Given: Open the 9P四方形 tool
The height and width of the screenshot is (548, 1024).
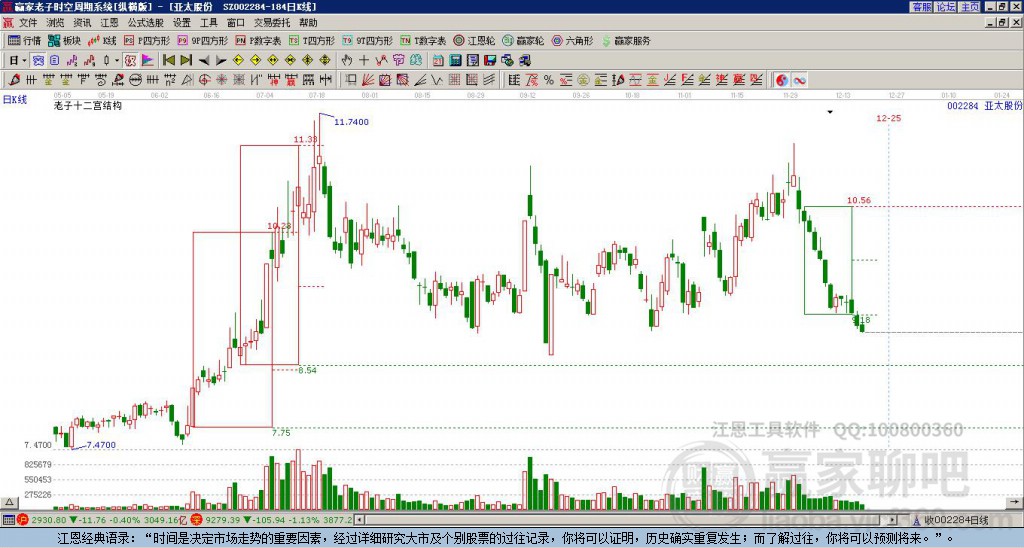Looking at the screenshot, I should [202, 40].
